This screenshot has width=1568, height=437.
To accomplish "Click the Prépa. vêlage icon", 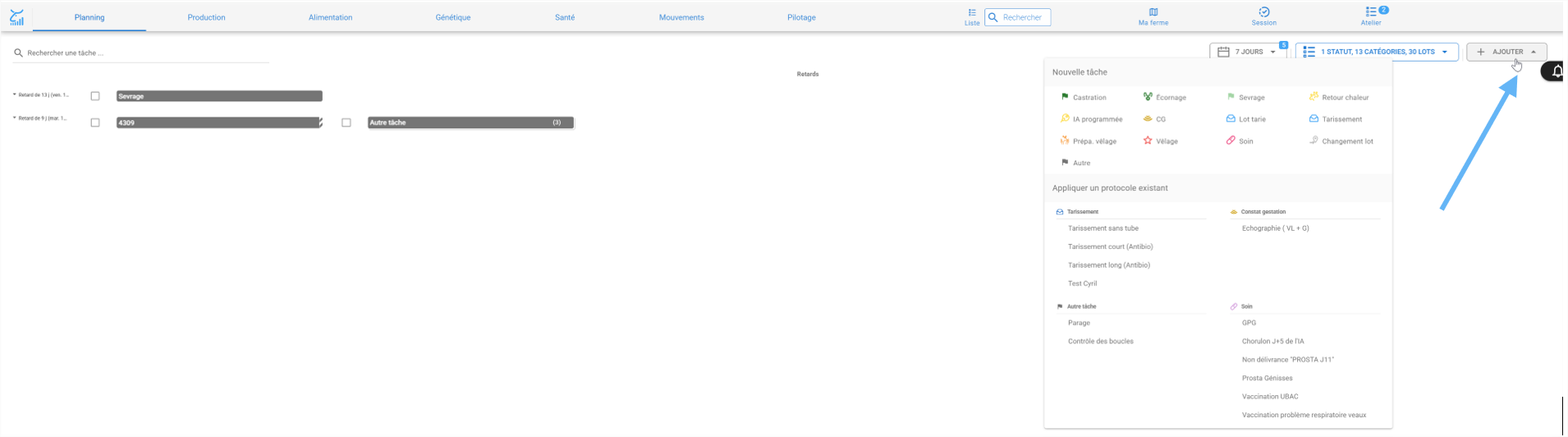I will coord(1065,140).
